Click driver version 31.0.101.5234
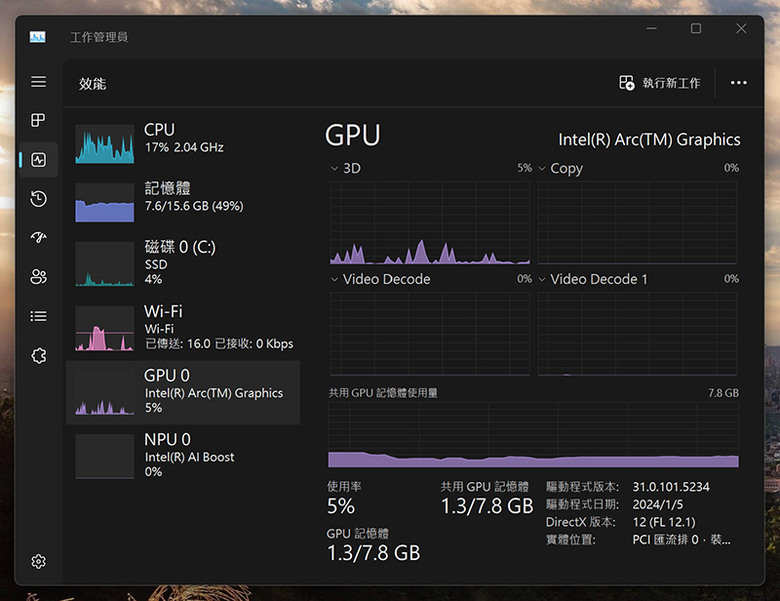 click(x=671, y=487)
